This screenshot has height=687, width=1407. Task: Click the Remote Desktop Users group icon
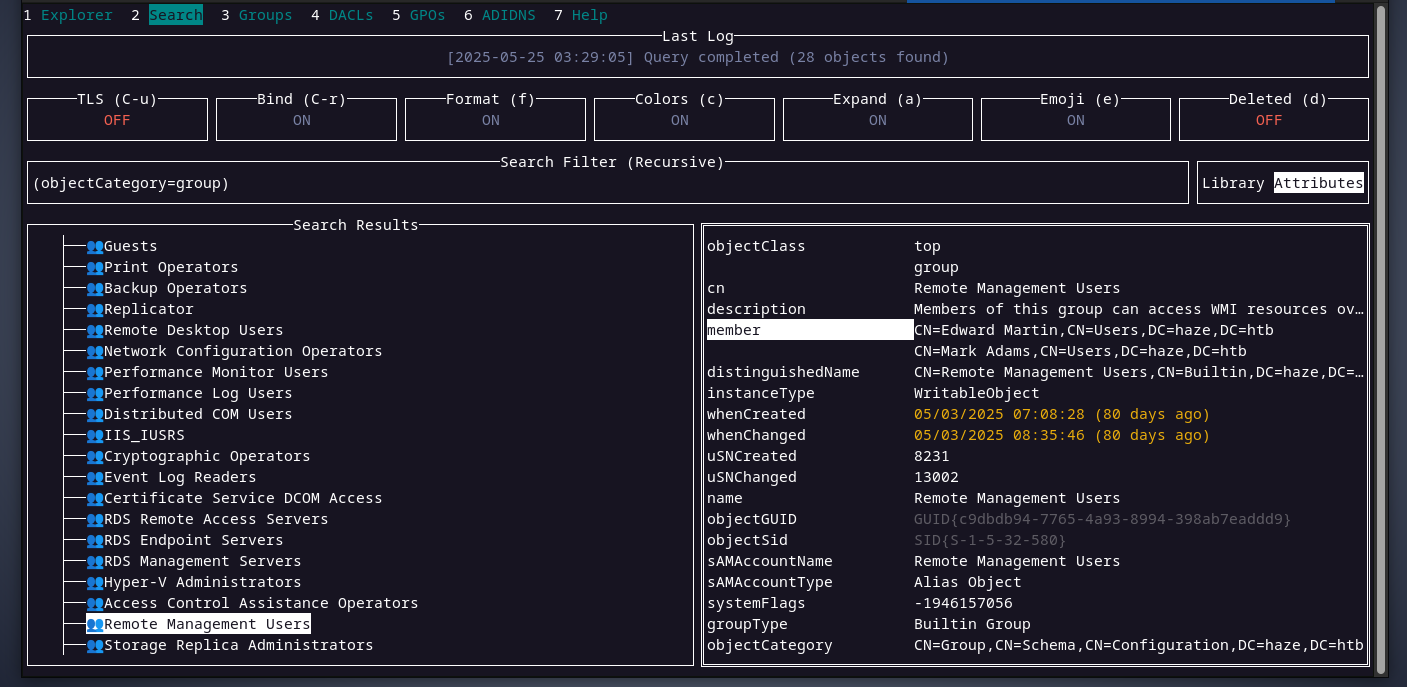95,330
